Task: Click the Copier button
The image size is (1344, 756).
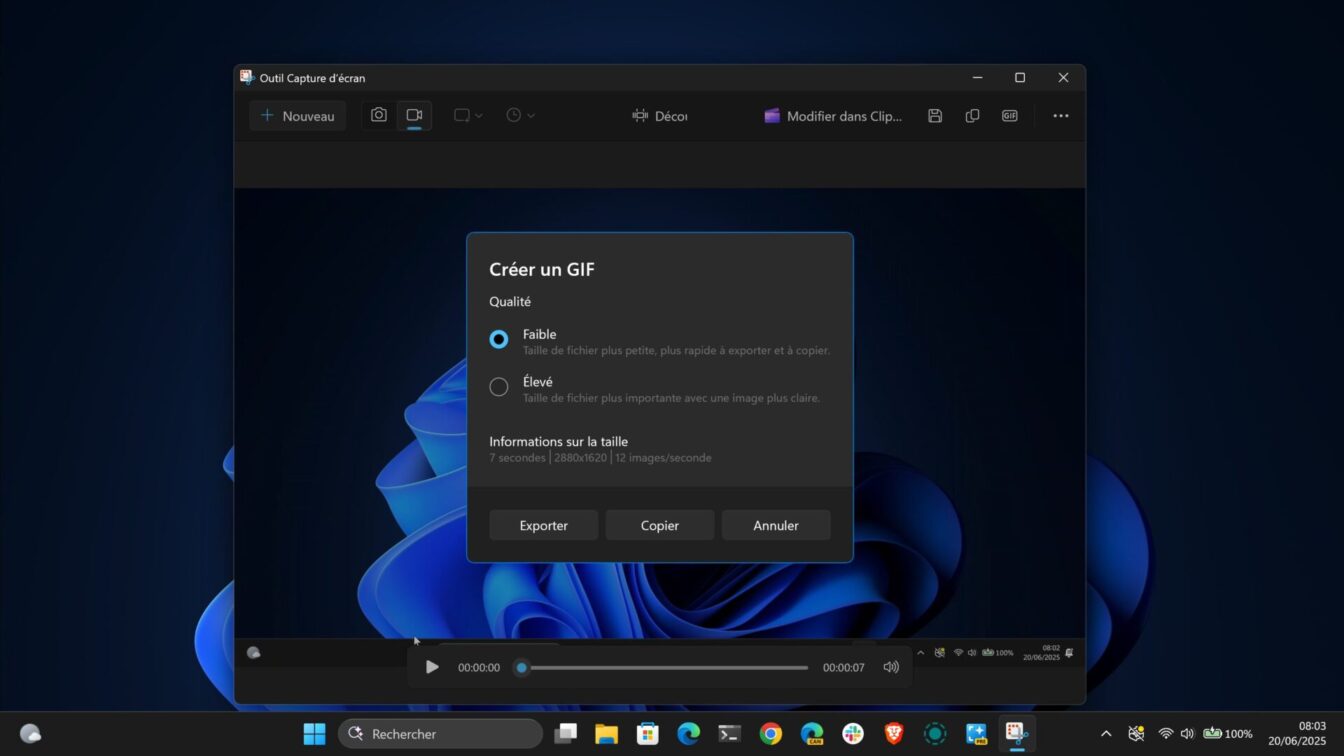Action: click(660, 525)
